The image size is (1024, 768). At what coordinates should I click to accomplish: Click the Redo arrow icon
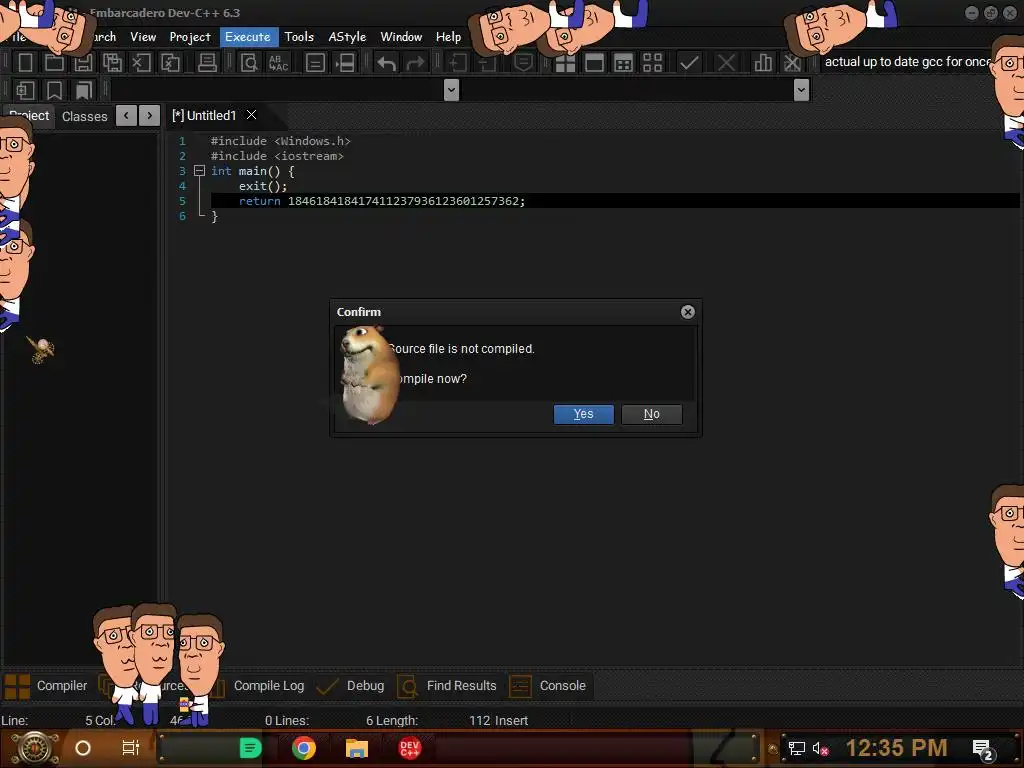coord(415,63)
